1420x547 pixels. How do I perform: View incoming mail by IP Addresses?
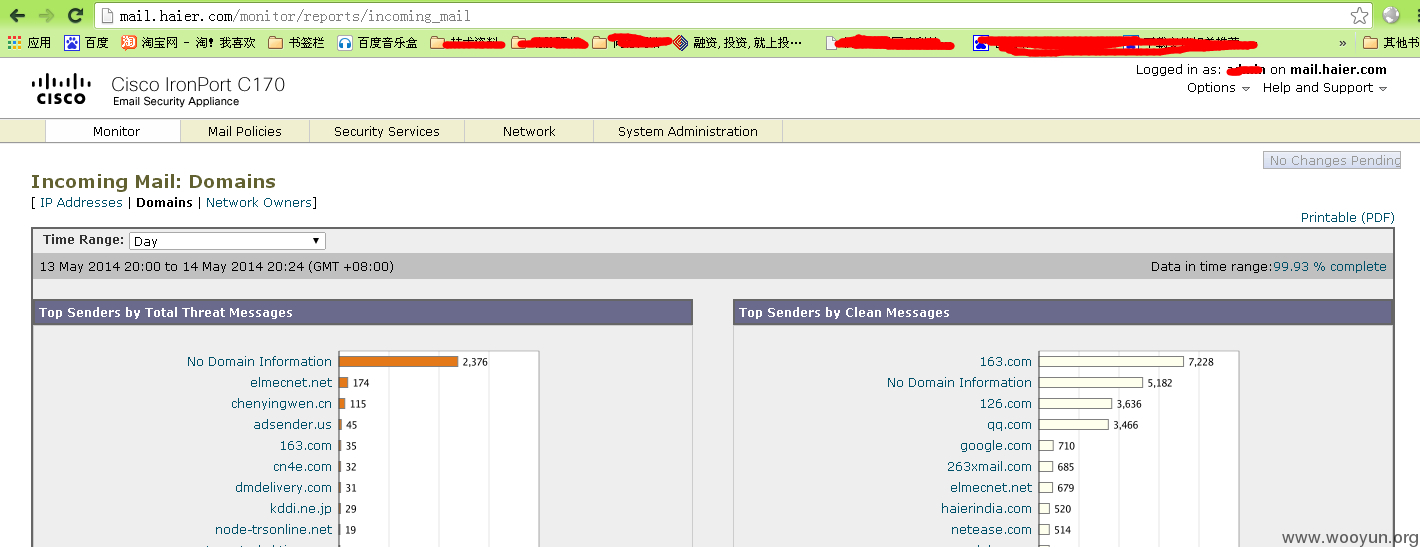[81, 202]
